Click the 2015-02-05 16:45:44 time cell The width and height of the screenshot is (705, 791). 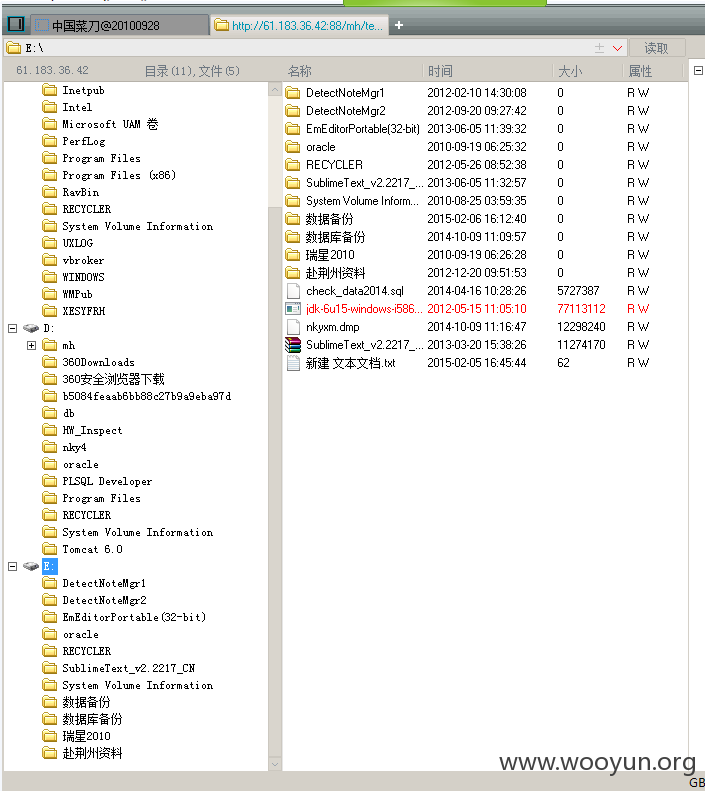coord(477,363)
